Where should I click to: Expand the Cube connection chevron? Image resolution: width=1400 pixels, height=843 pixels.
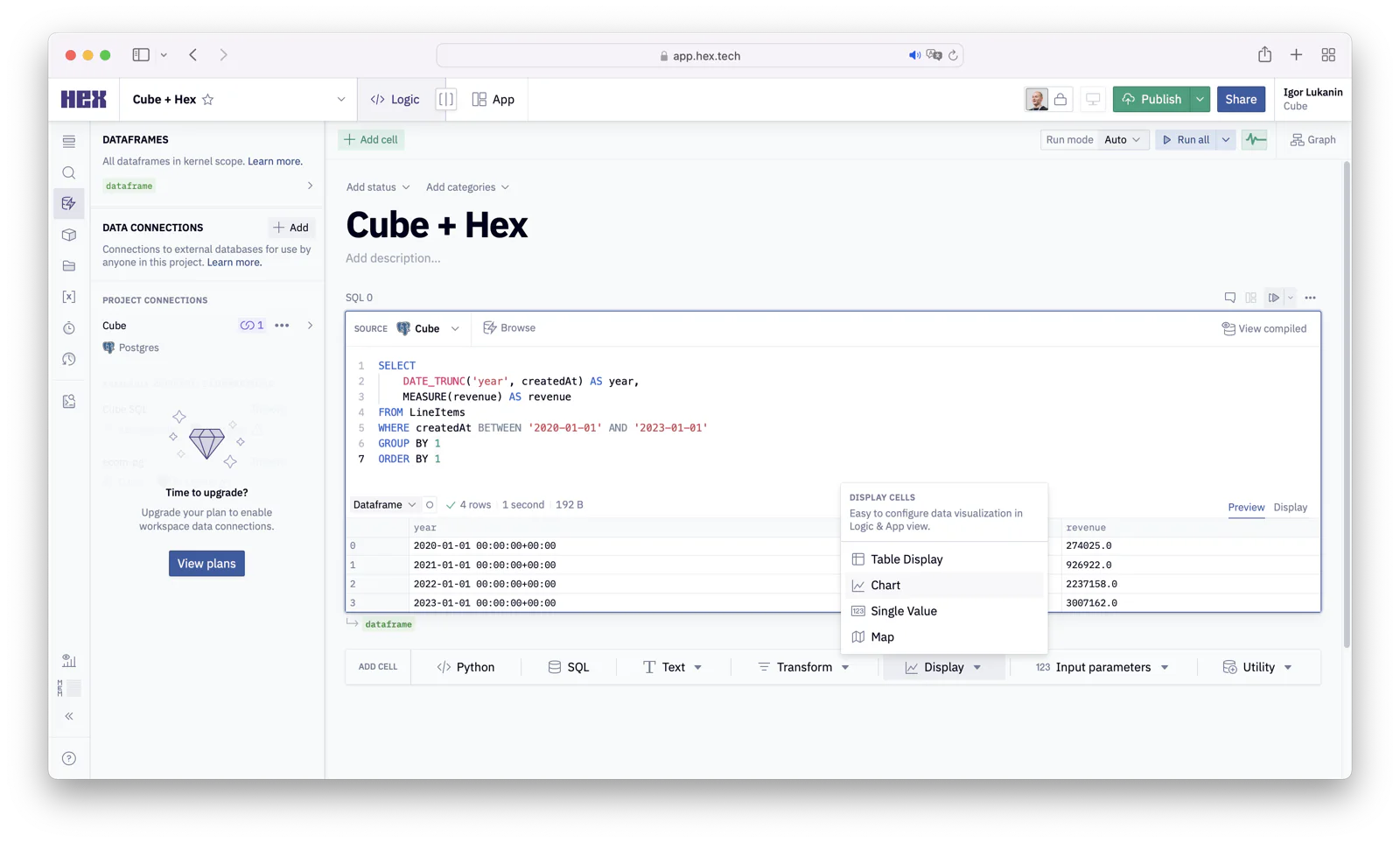pos(310,326)
